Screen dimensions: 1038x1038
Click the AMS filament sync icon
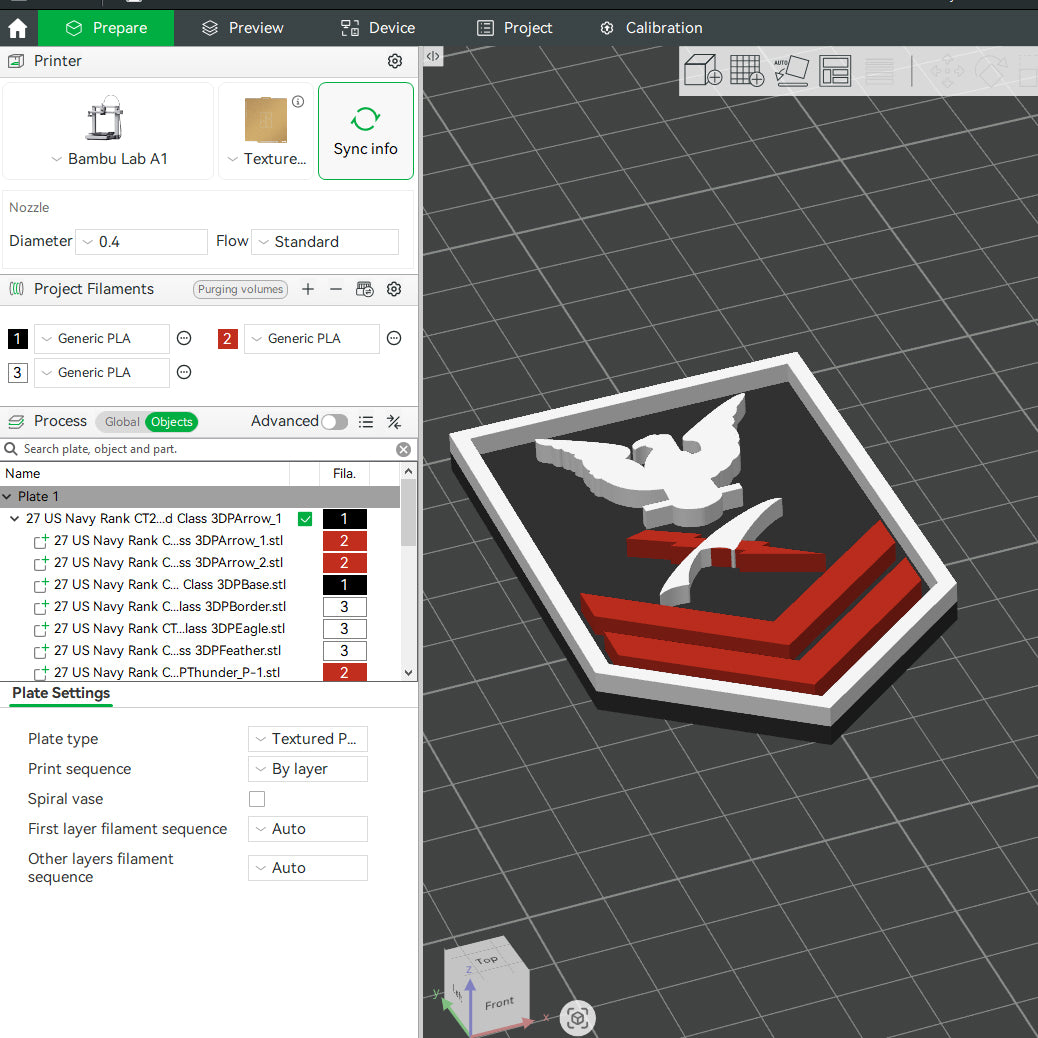coord(365,289)
